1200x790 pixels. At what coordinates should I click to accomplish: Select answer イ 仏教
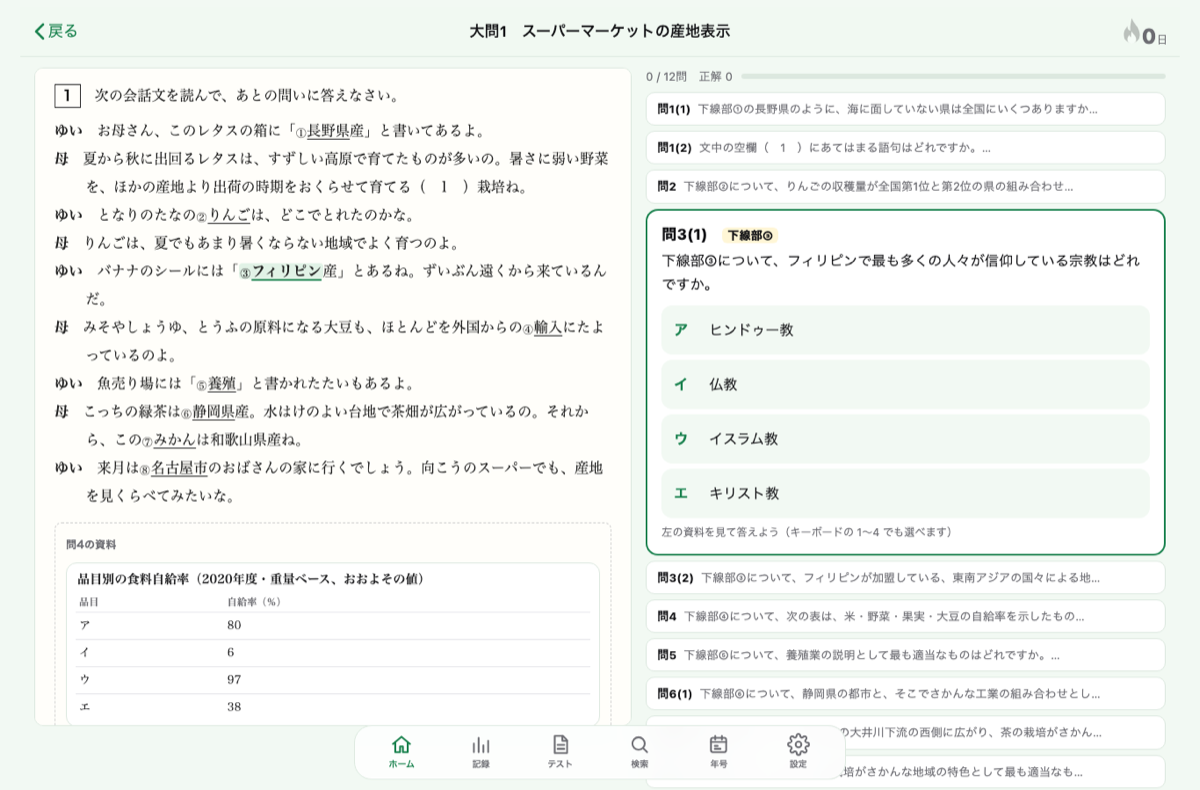[x=905, y=384]
